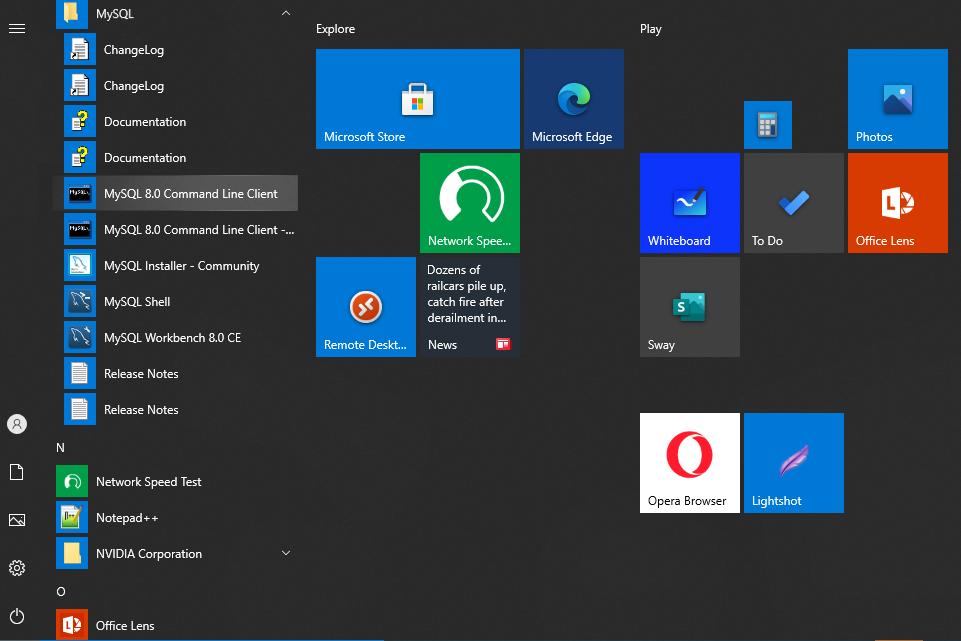Open the Sway tile
The height and width of the screenshot is (641, 961).
[689, 307]
